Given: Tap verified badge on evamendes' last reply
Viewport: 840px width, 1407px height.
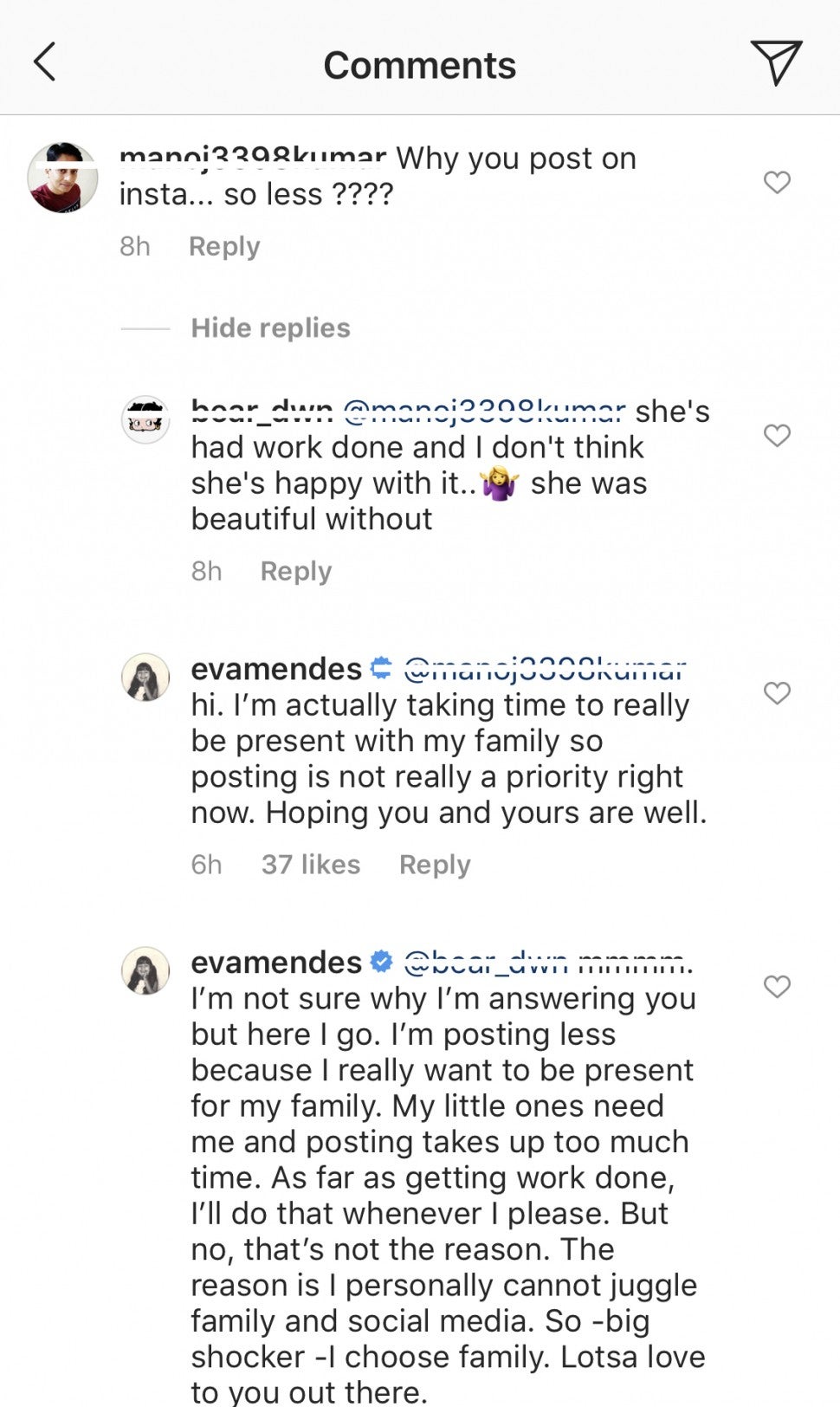Looking at the screenshot, I should pyautogui.click(x=381, y=961).
